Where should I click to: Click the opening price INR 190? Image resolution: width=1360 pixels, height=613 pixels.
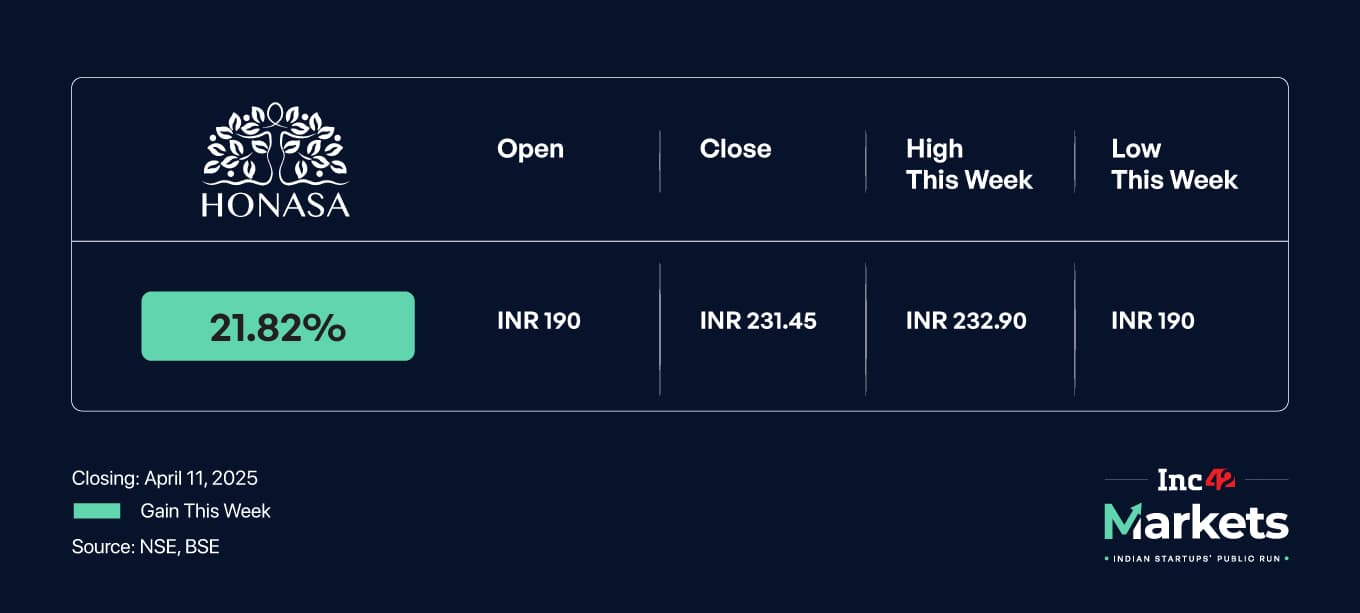coord(538,321)
